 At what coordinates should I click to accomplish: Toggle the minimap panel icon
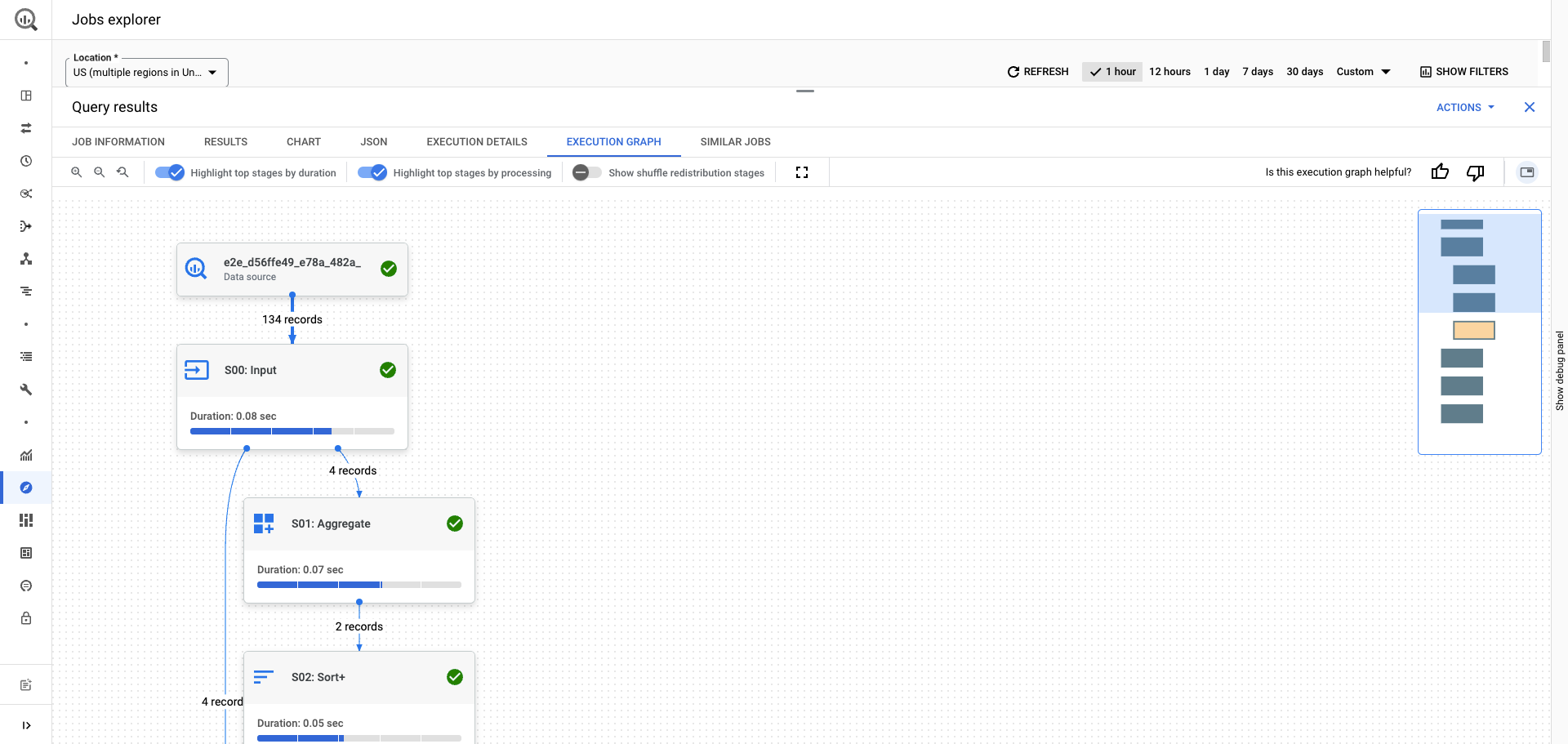(x=1526, y=172)
